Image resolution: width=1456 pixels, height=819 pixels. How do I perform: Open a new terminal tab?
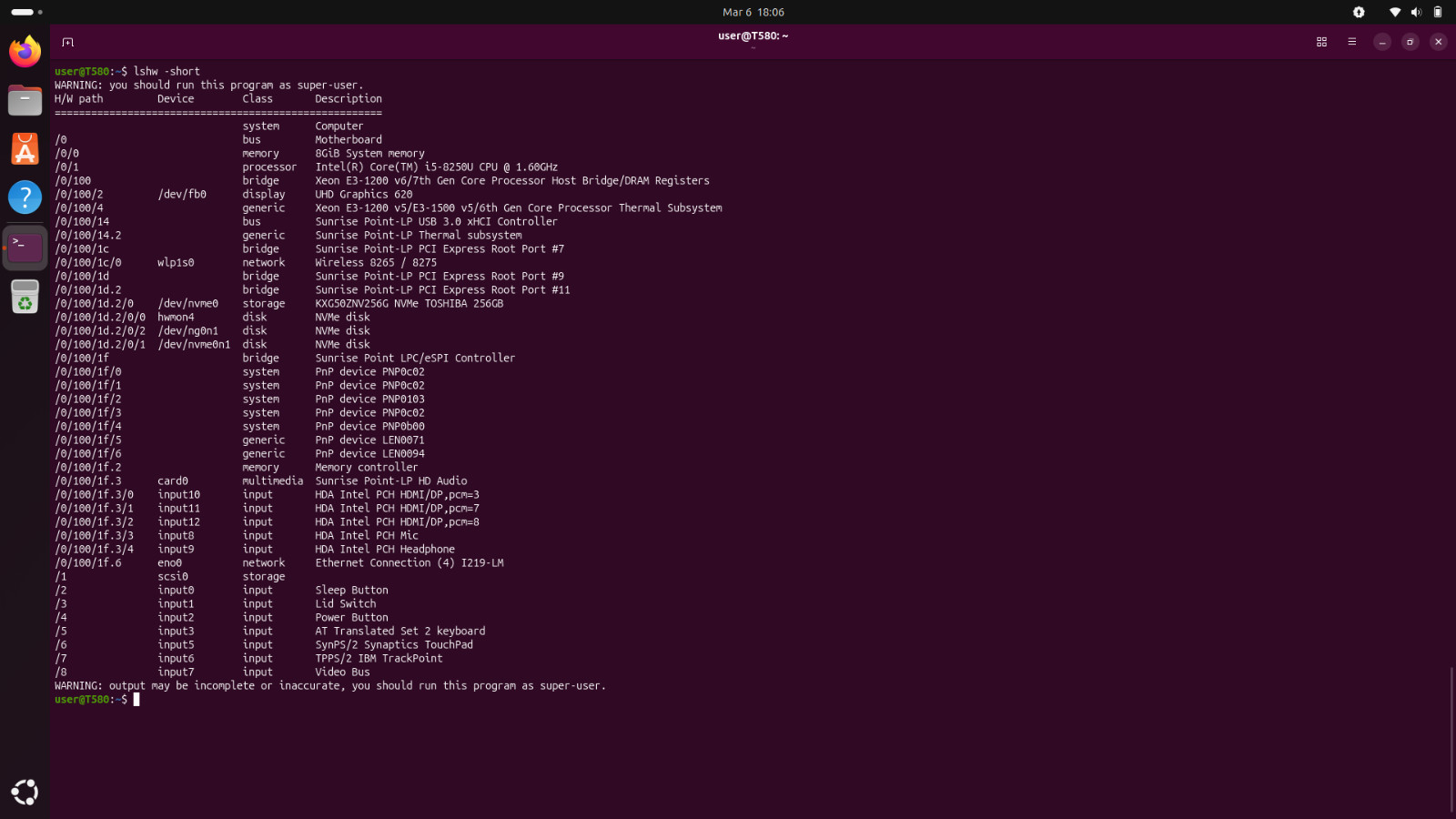click(67, 42)
